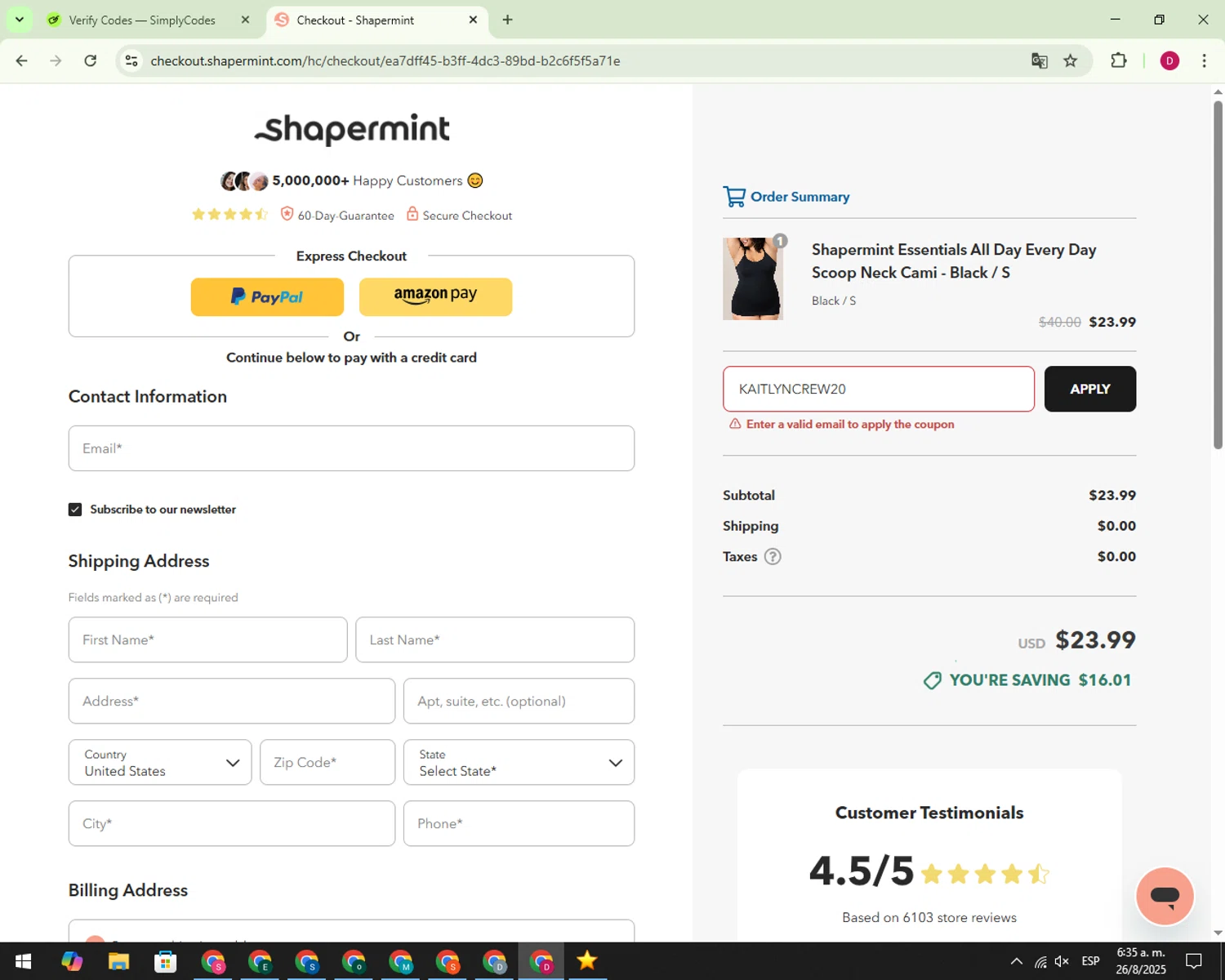The width and height of the screenshot is (1225, 980).
Task: Open Microsoft Store from the taskbar
Action: pyautogui.click(x=166, y=961)
